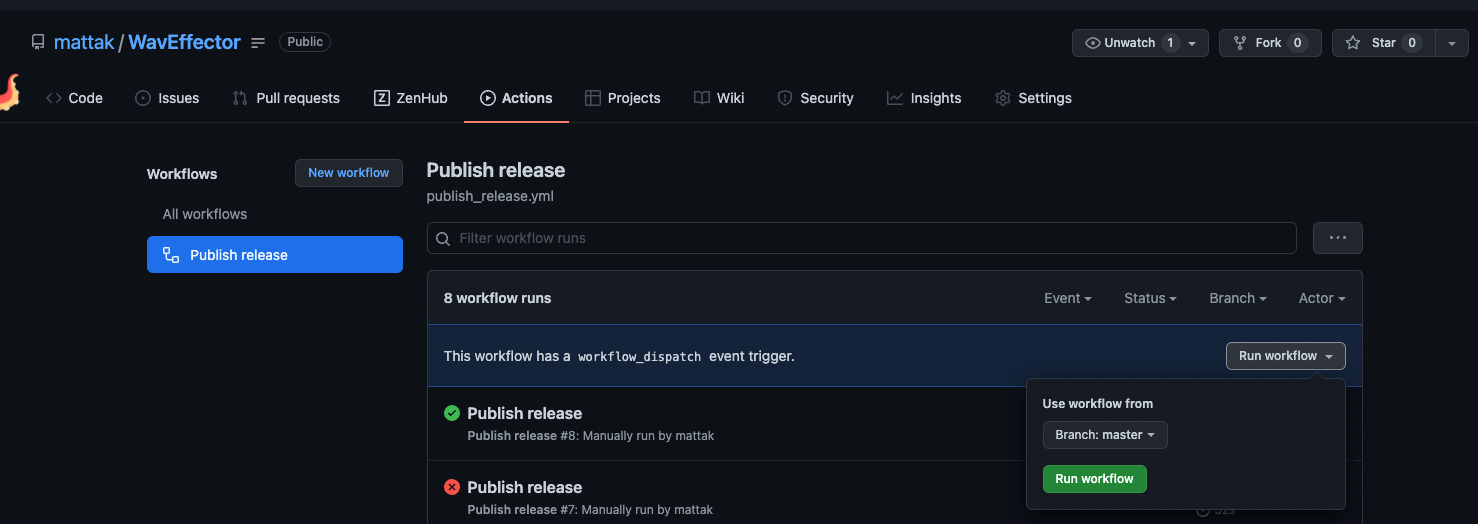Select All workflows in the sidebar
This screenshot has width=1478, height=524.
(205, 214)
